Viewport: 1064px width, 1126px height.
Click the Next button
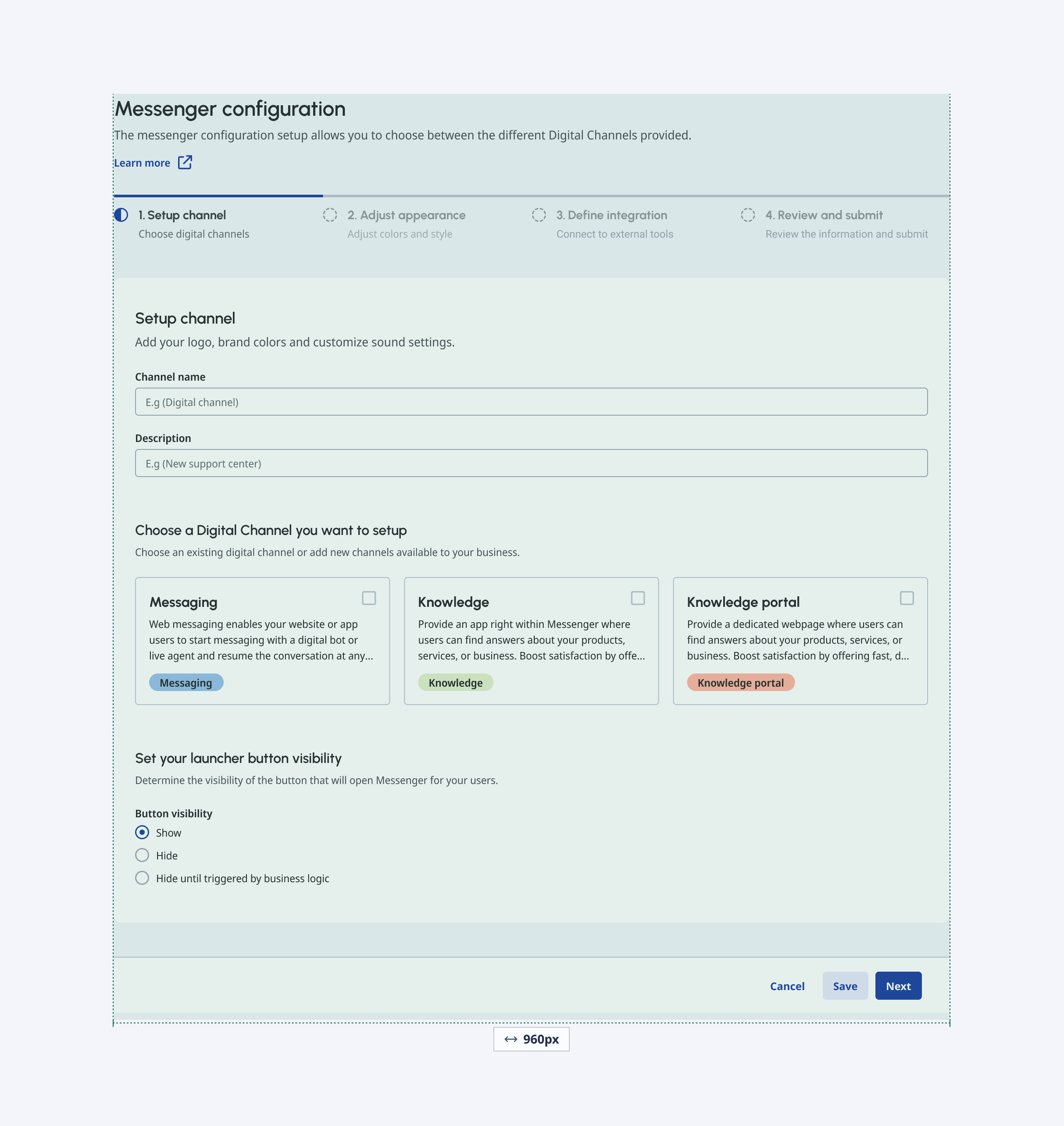point(898,985)
